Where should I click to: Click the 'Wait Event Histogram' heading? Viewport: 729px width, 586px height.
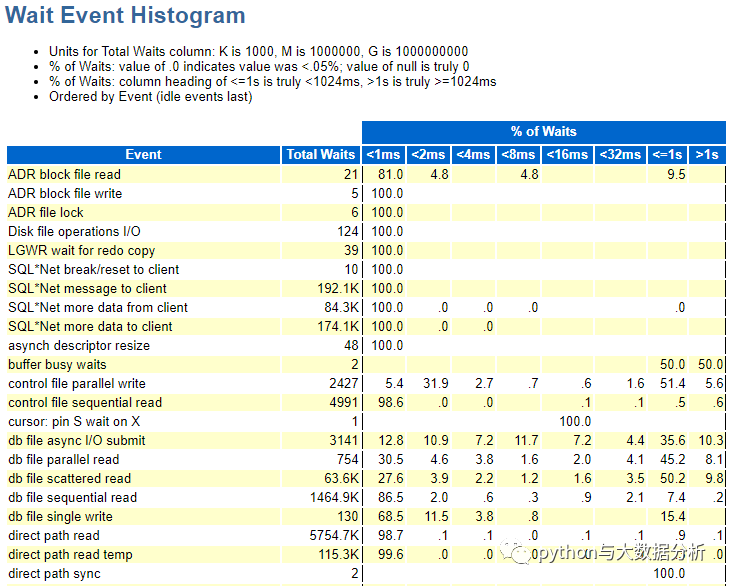126,16
